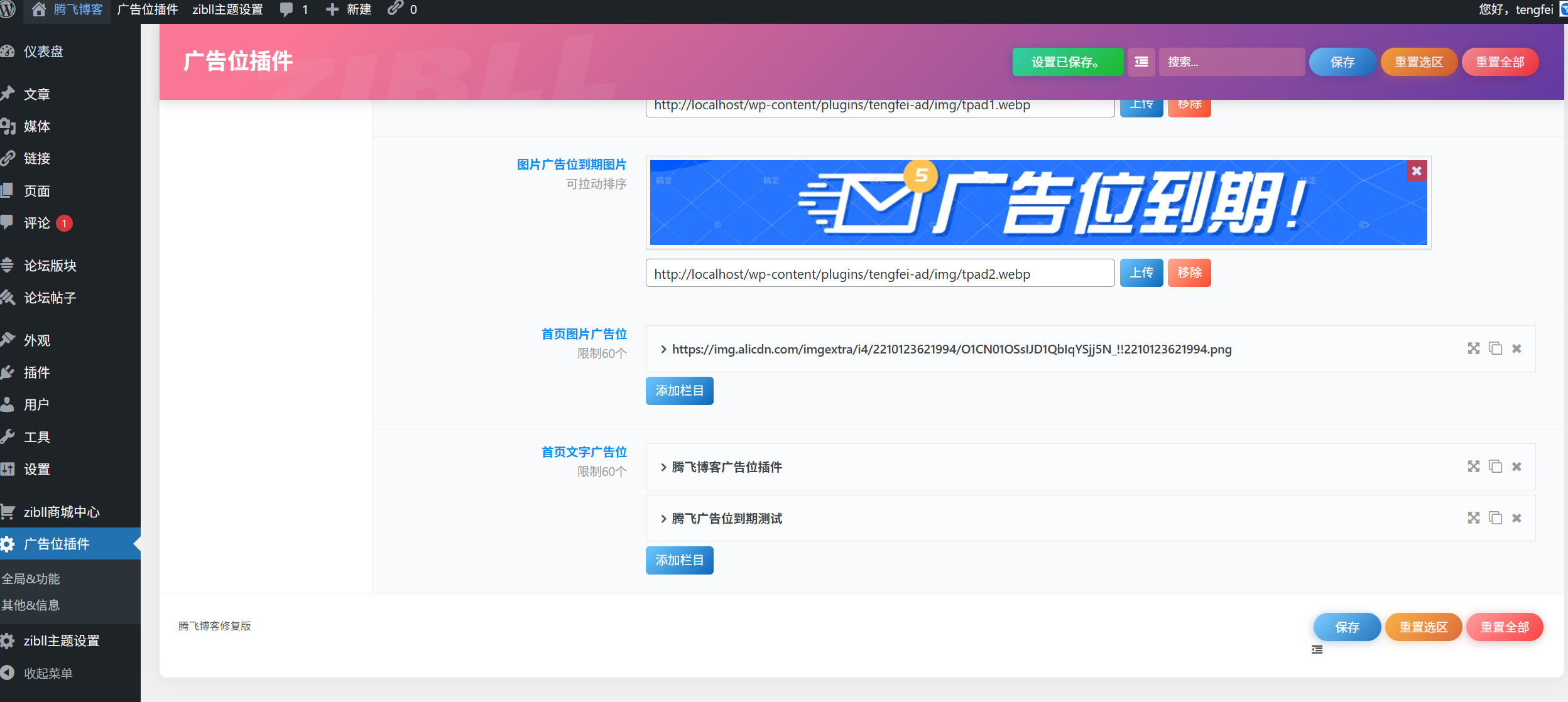
Task: Click the WordPress logo in top bar
Action: click(x=8, y=9)
